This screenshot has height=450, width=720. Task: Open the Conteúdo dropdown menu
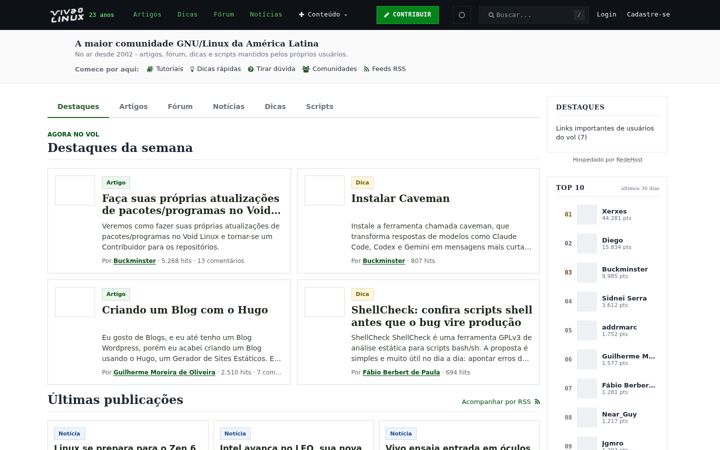(x=323, y=15)
